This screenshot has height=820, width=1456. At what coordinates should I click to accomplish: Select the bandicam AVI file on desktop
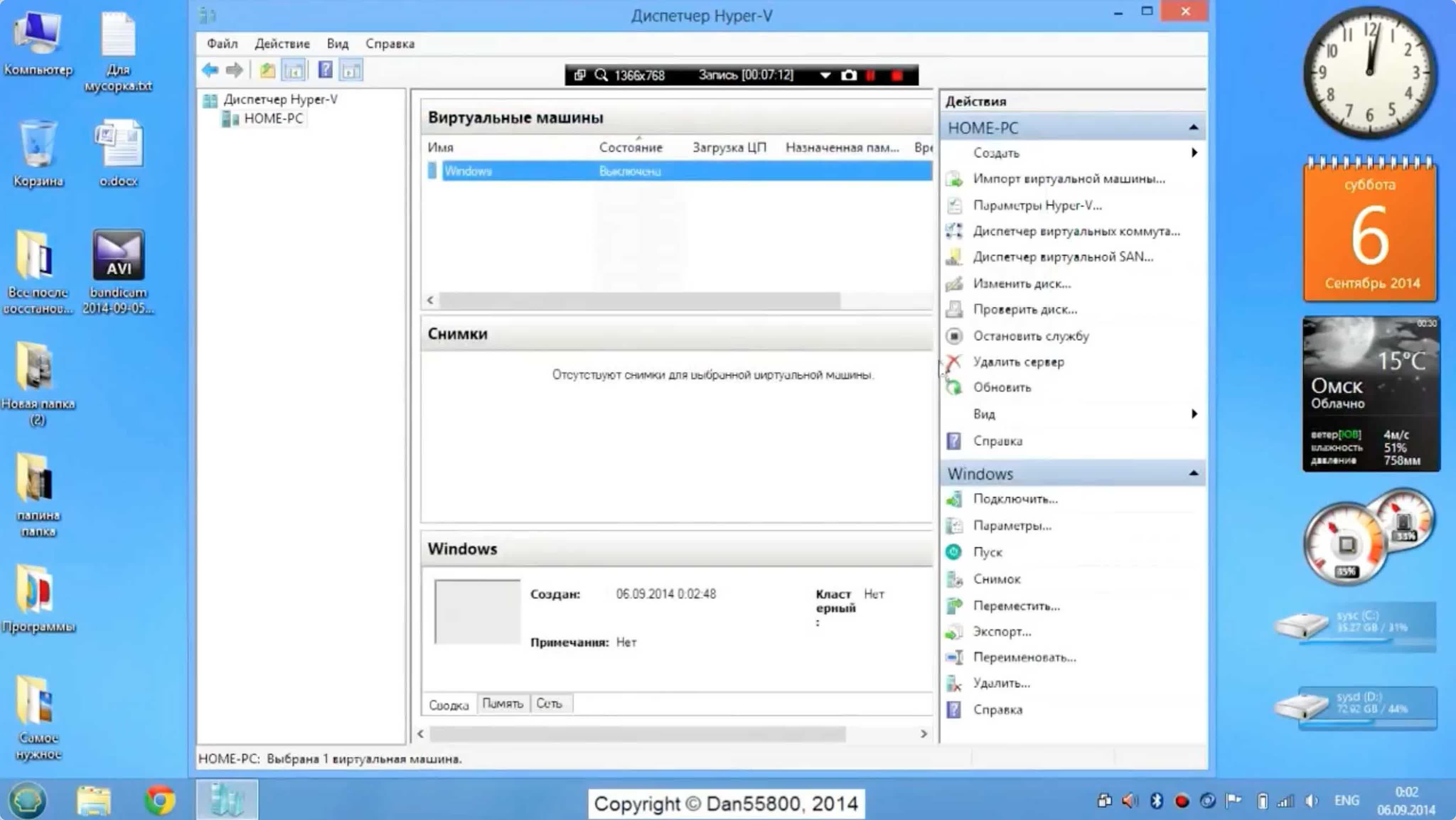[x=118, y=271]
